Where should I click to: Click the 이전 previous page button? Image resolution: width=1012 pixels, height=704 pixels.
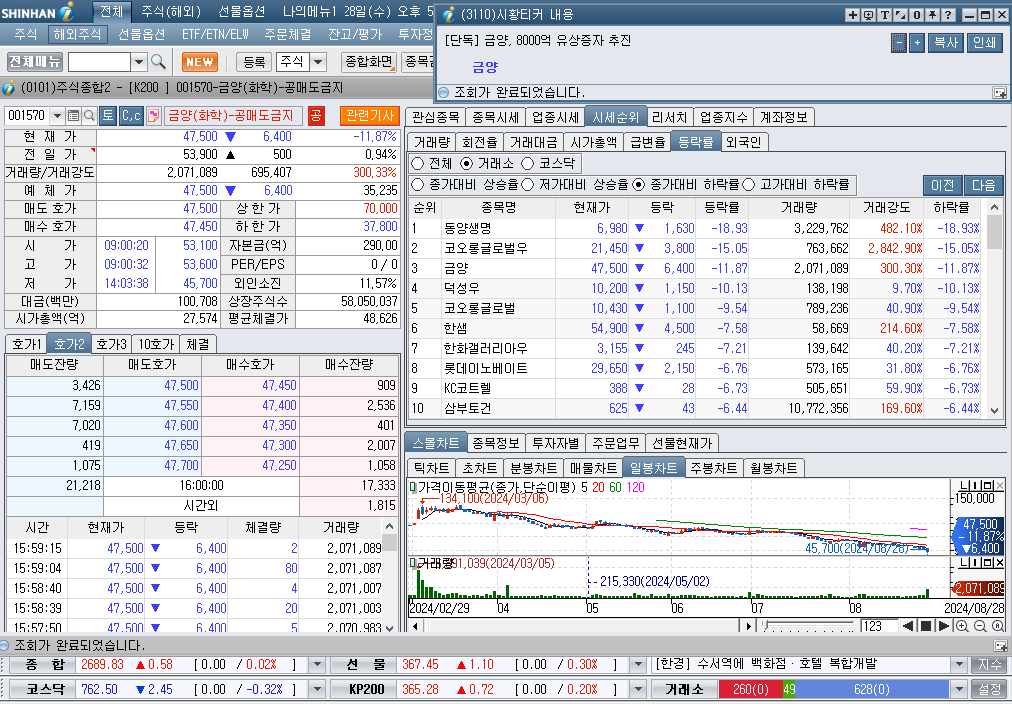click(942, 185)
